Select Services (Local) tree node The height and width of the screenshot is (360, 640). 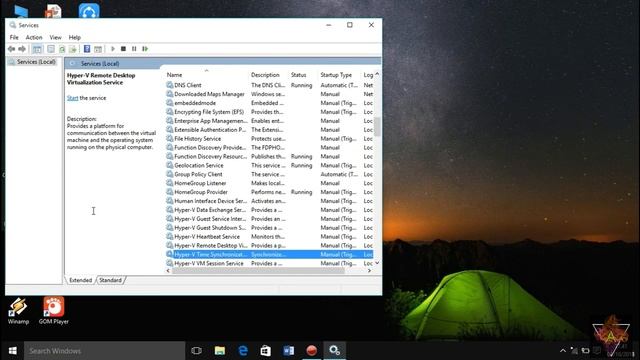36,62
